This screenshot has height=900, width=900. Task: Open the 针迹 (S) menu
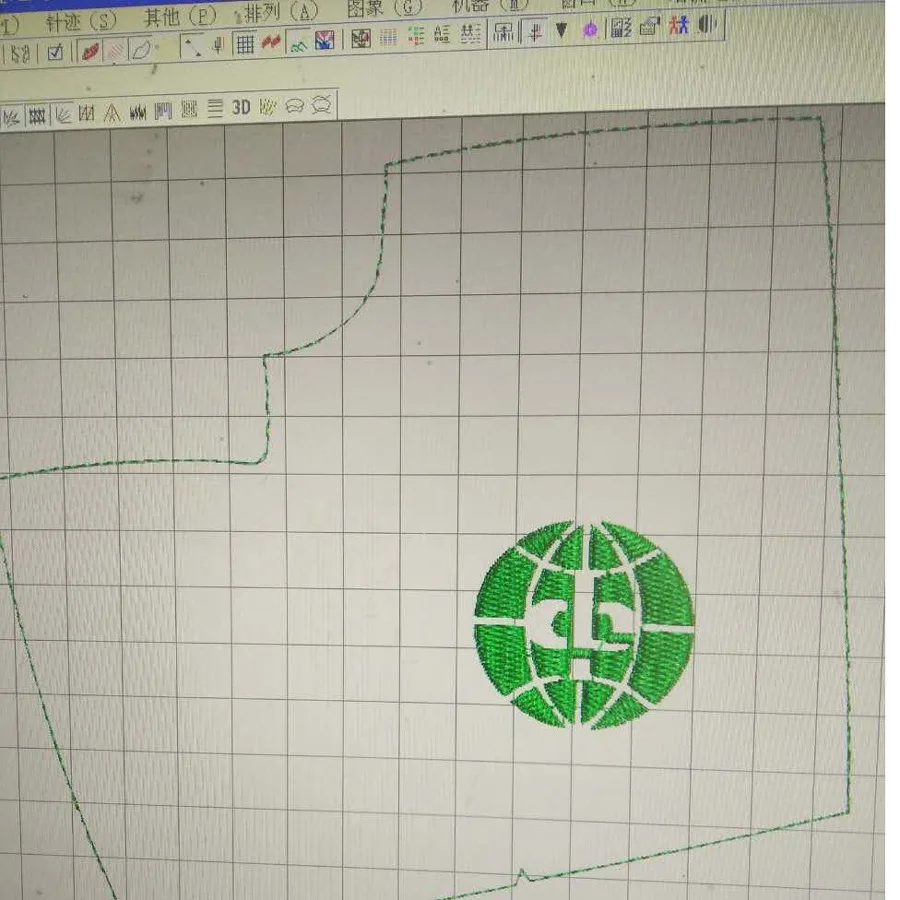[x=80, y=21]
